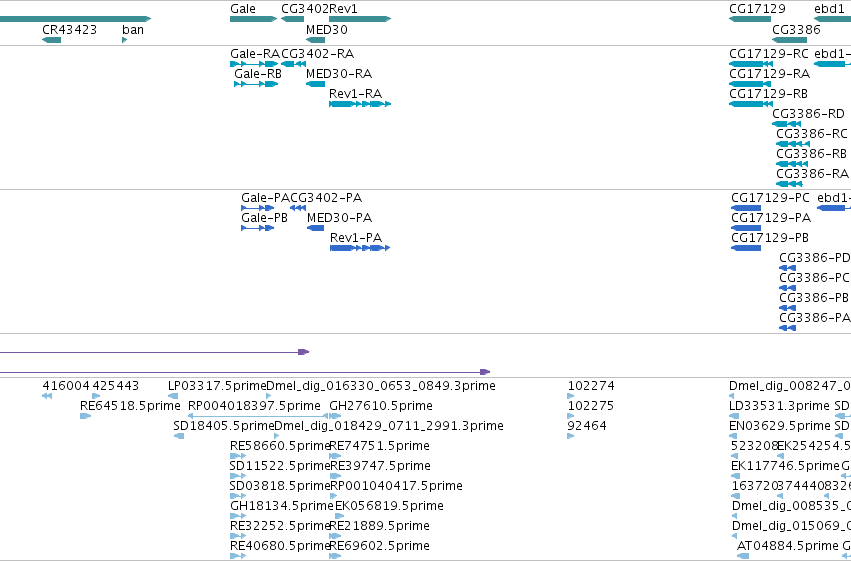This screenshot has width=851, height=561.
Task: Select the CG17129-PC protein label
Action: (x=770, y=198)
